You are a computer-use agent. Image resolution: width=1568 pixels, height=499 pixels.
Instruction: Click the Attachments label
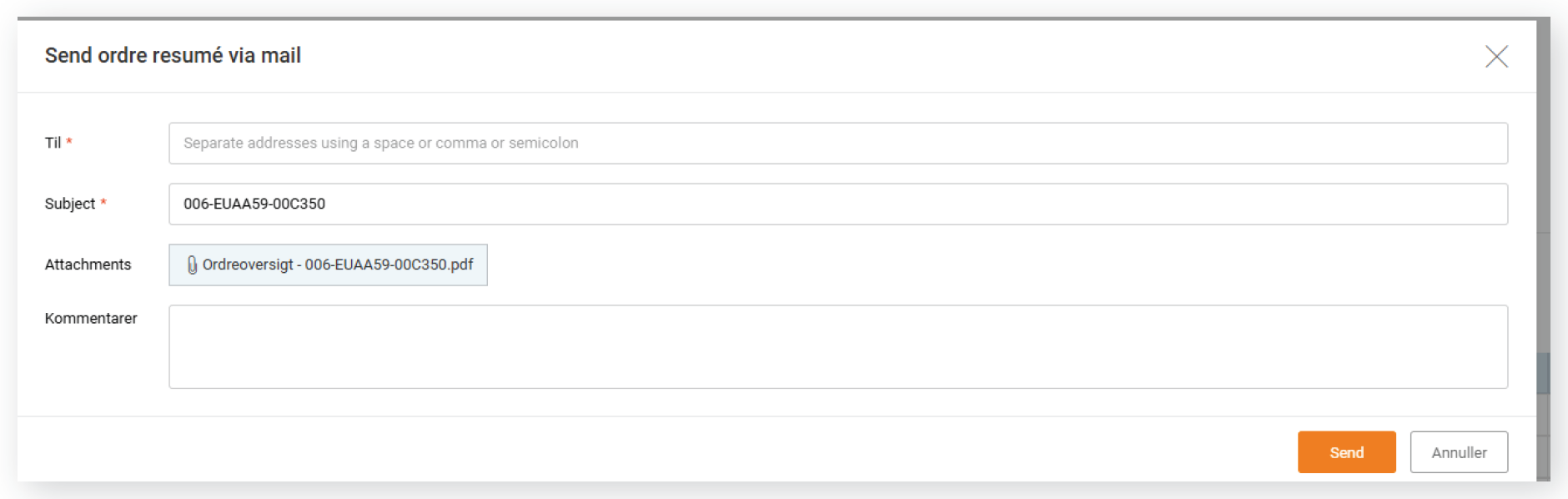tap(88, 265)
